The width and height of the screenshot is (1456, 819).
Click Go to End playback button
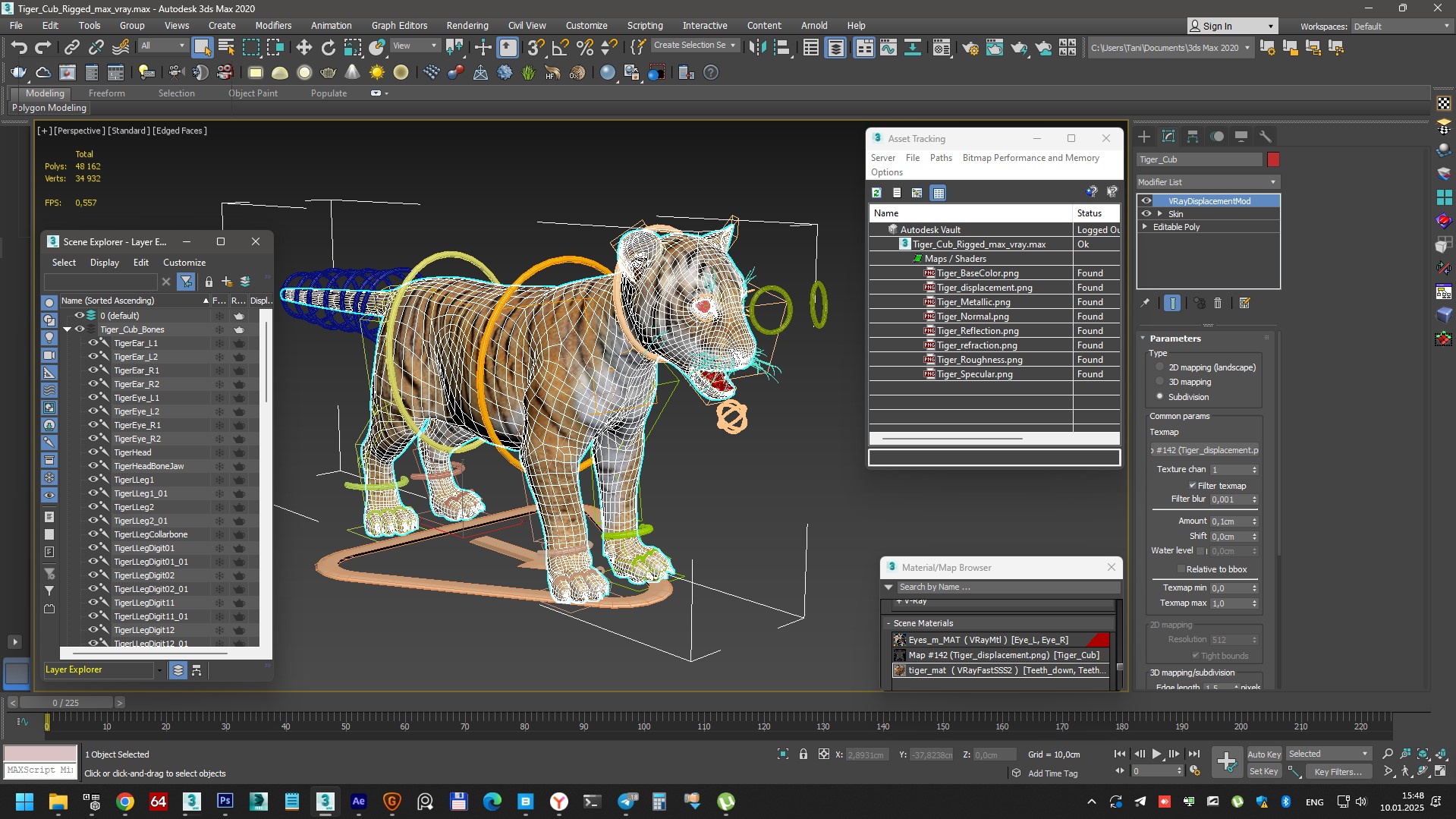1193,754
